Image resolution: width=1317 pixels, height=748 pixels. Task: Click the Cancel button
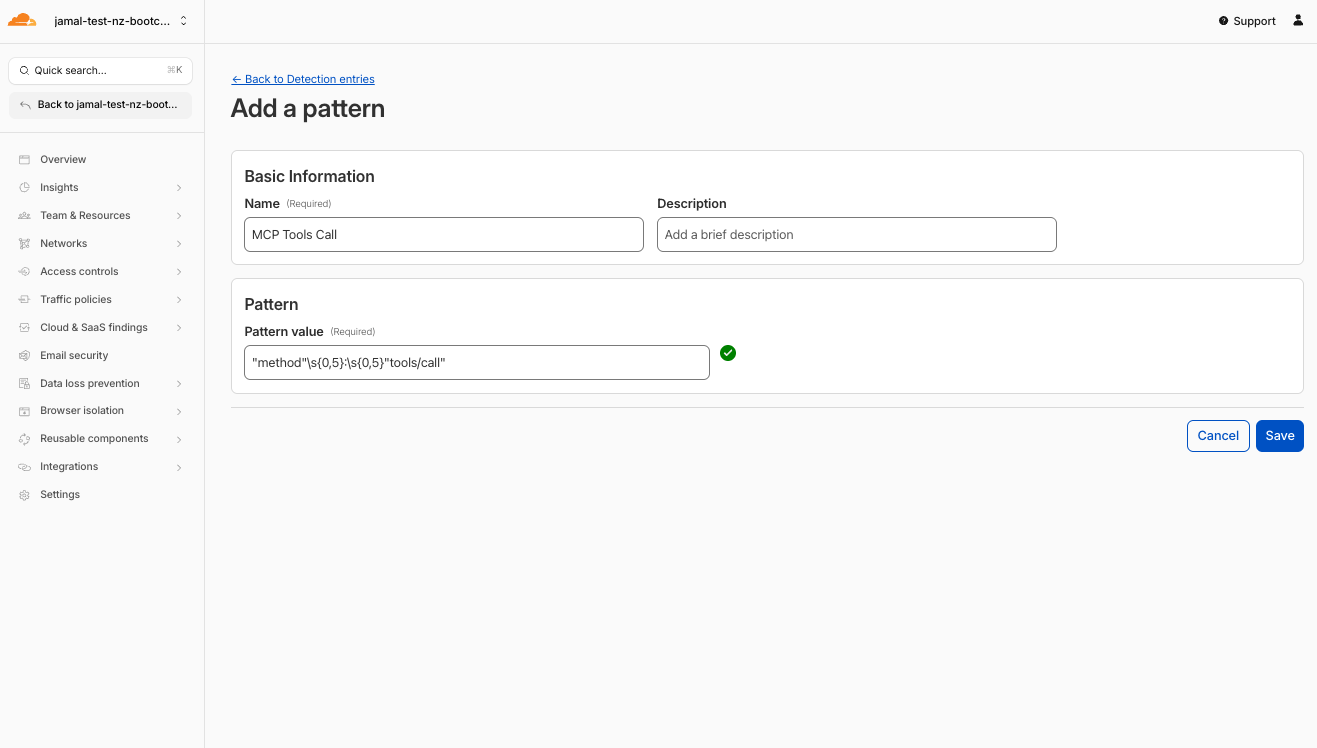[1218, 436]
